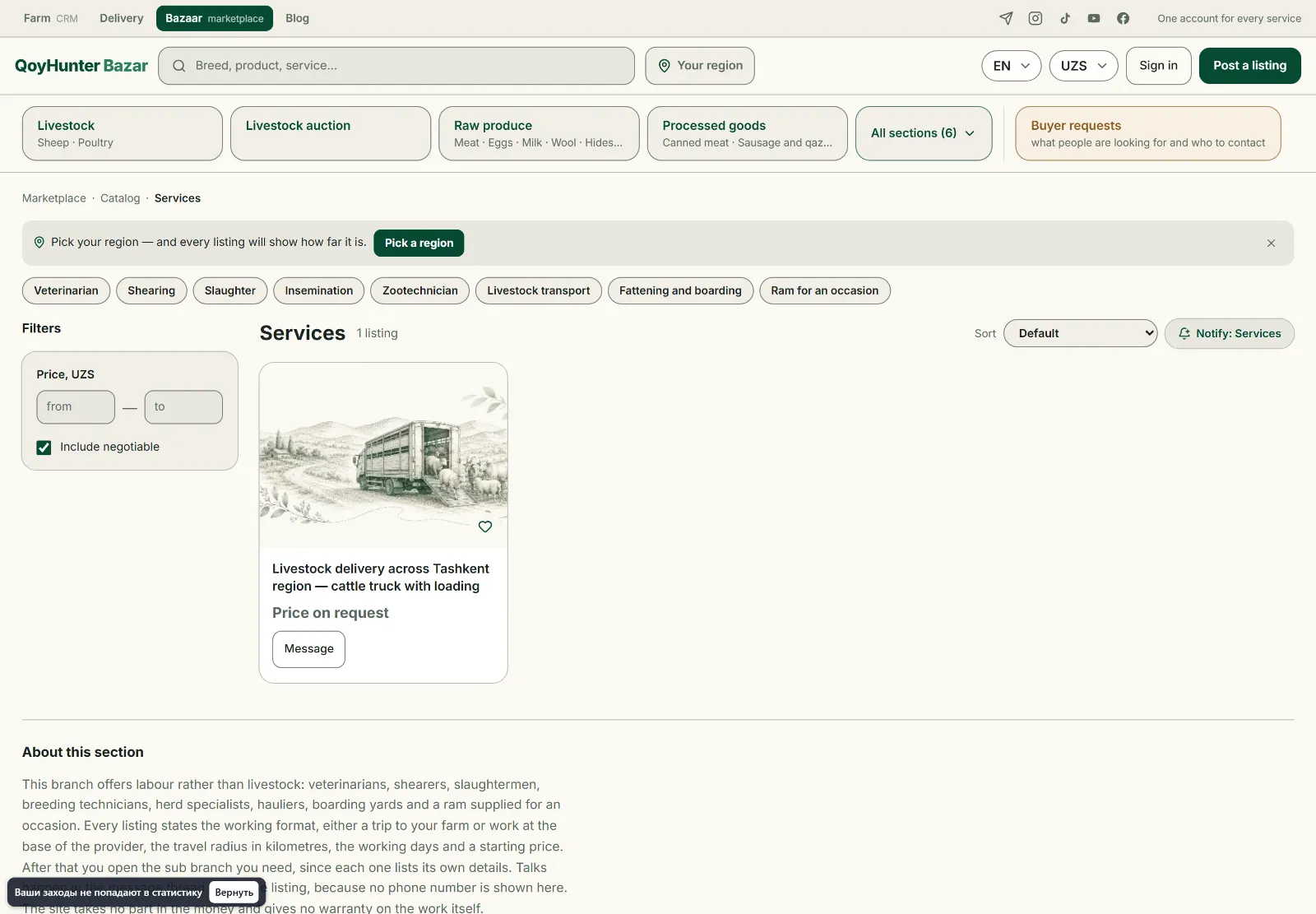Open the Processed goods category

(x=747, y=133)
